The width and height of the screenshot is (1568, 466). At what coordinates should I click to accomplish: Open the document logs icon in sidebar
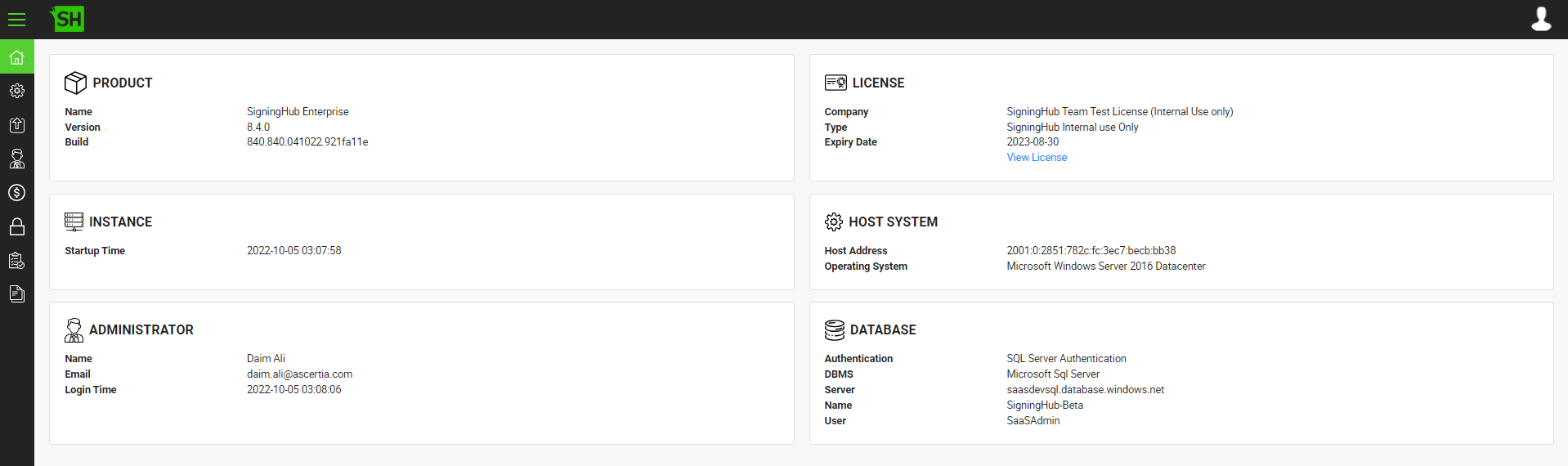pyautogui.click(x=16, y=294)
